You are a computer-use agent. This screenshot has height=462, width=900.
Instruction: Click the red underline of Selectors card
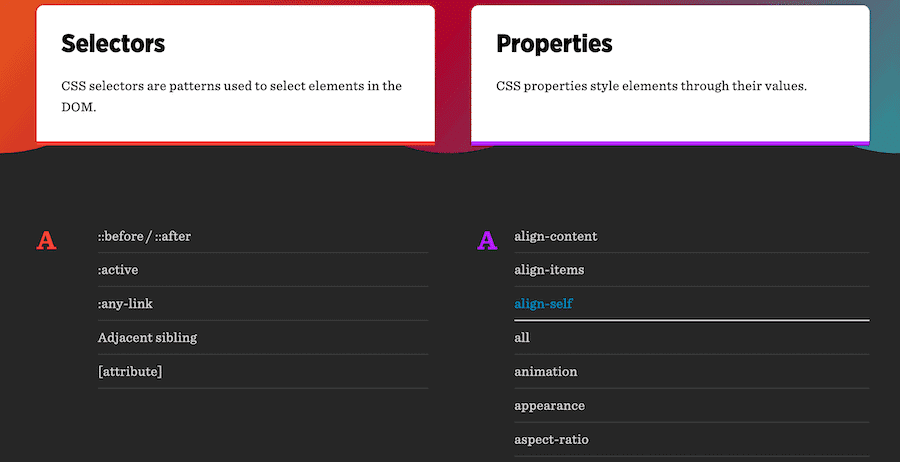click(235, 143)
